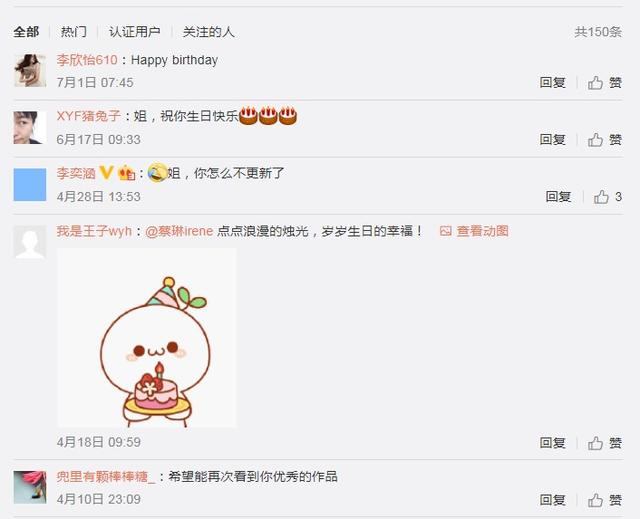Reply to 李欣怡610's comment
640x519 pixels.
coord(552,83)
